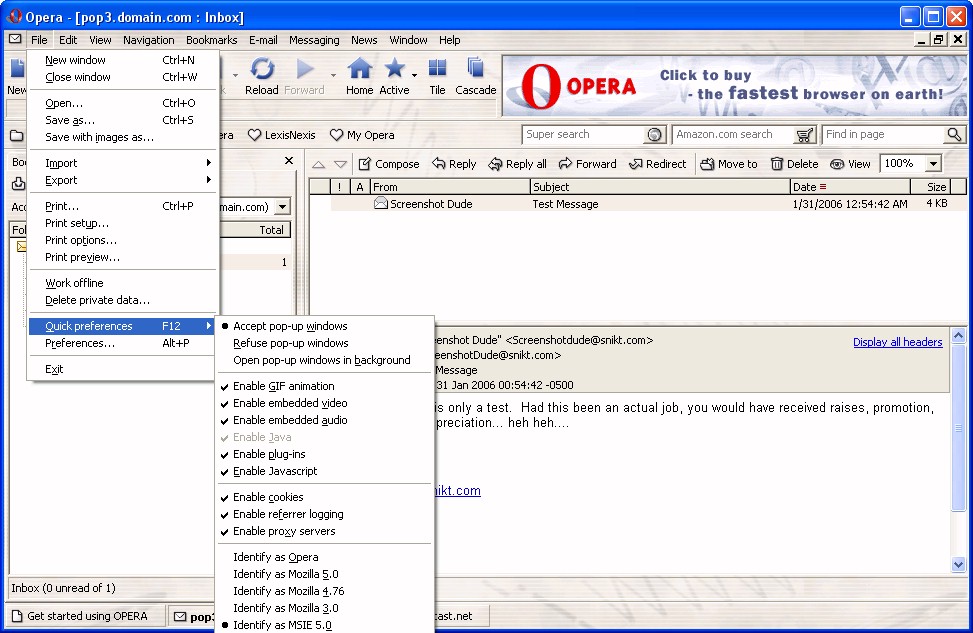Click the Forward navigation arrow icon
The height and width of the screenshot is (633, 973).
[x=305, y=68]
